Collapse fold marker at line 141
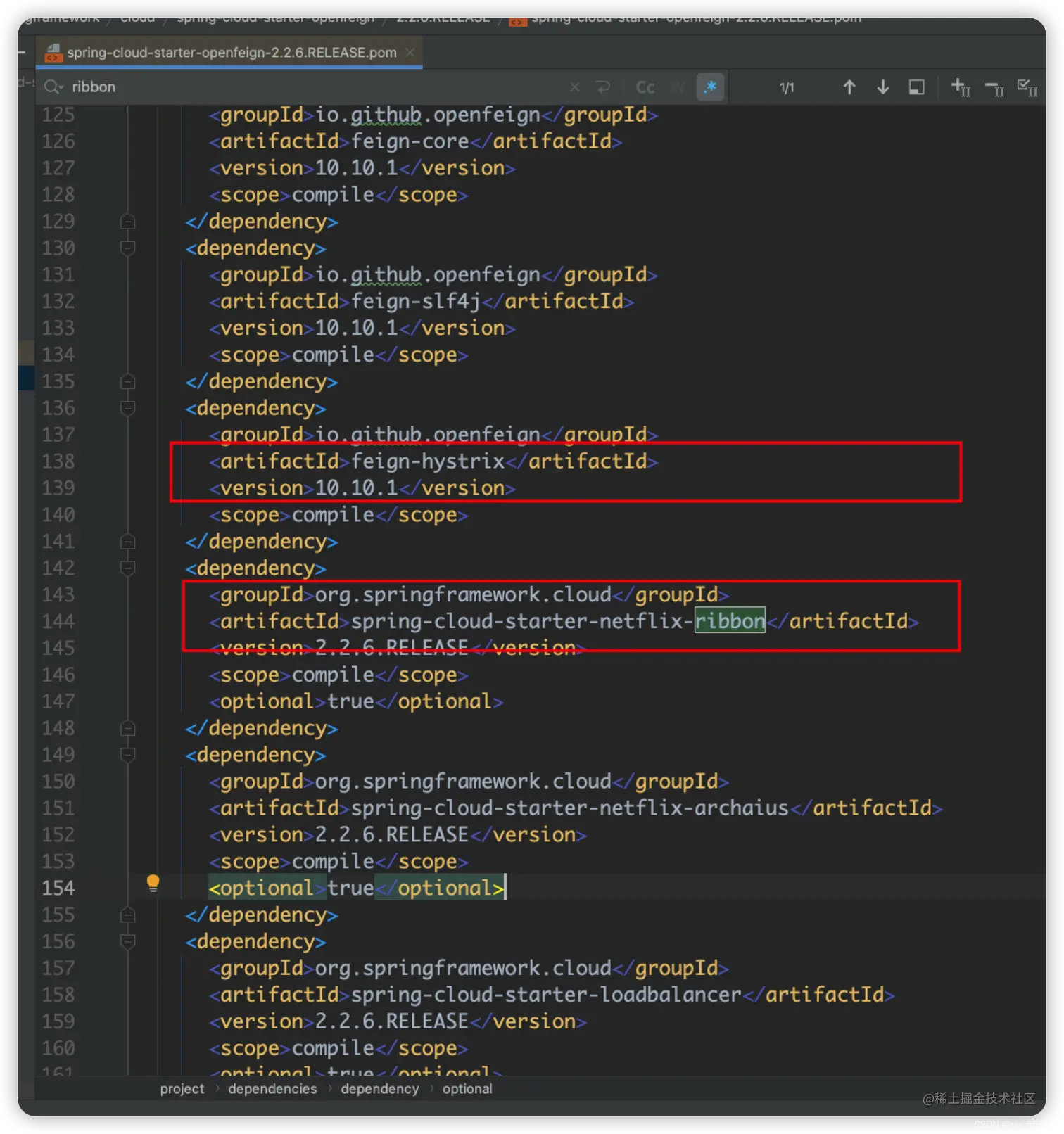The image size is (1064, 1134). coord(127,542)
